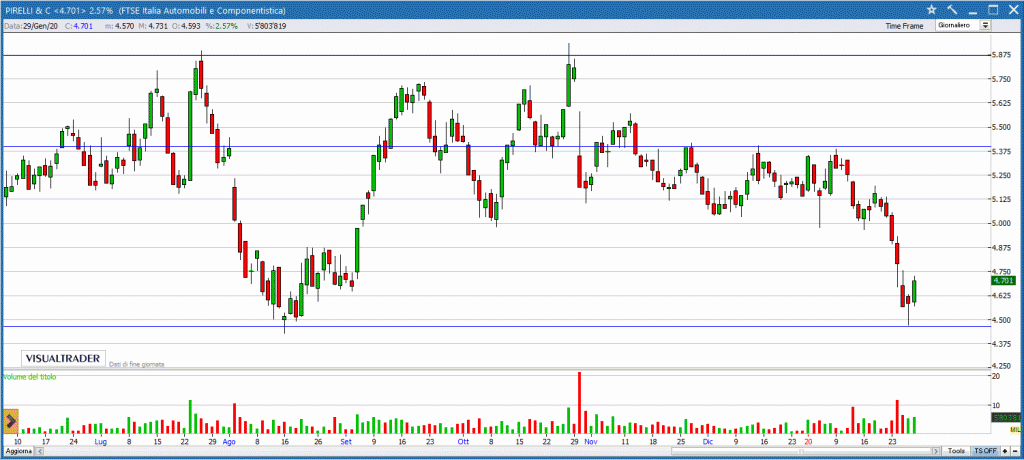Click the 'Nov' month label on time axis

(591, 442)
